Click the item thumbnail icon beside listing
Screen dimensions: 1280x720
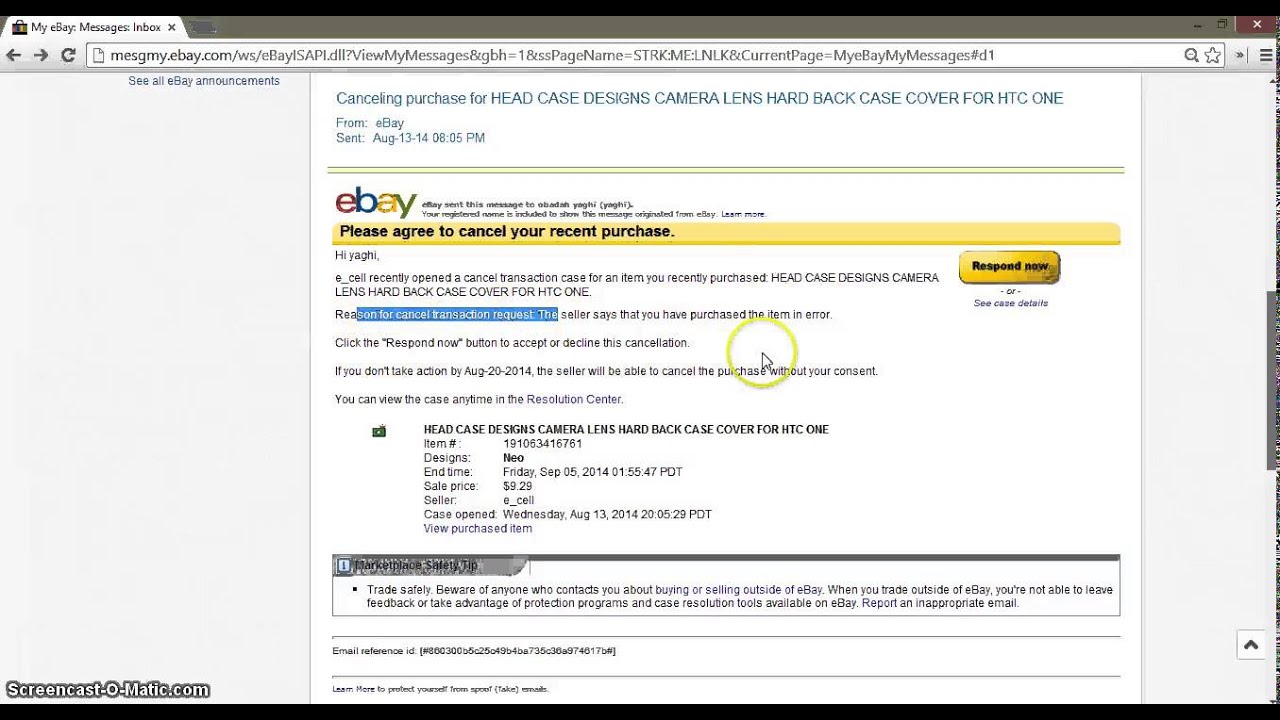379,431
